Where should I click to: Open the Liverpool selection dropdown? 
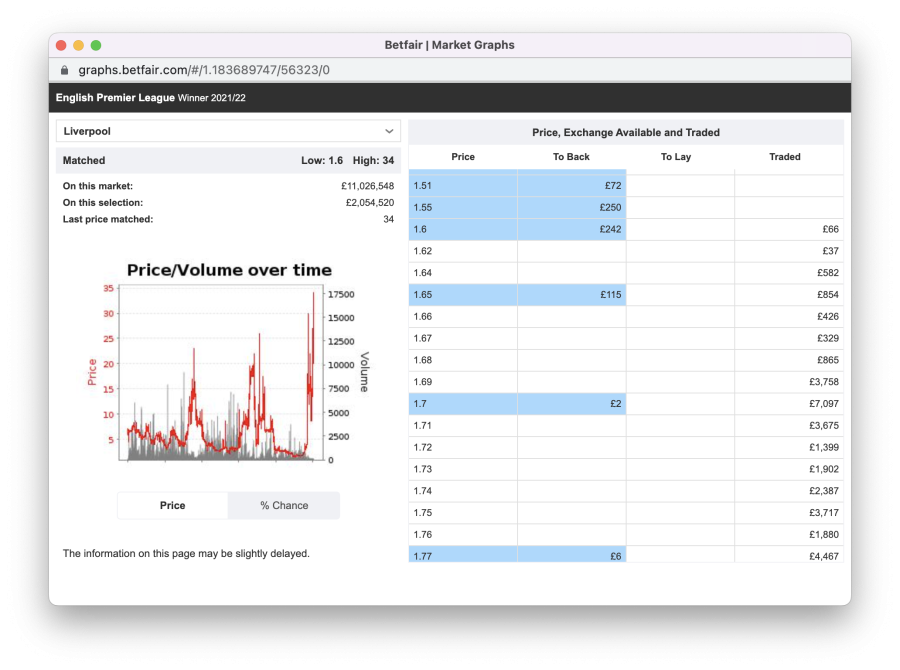228,131
